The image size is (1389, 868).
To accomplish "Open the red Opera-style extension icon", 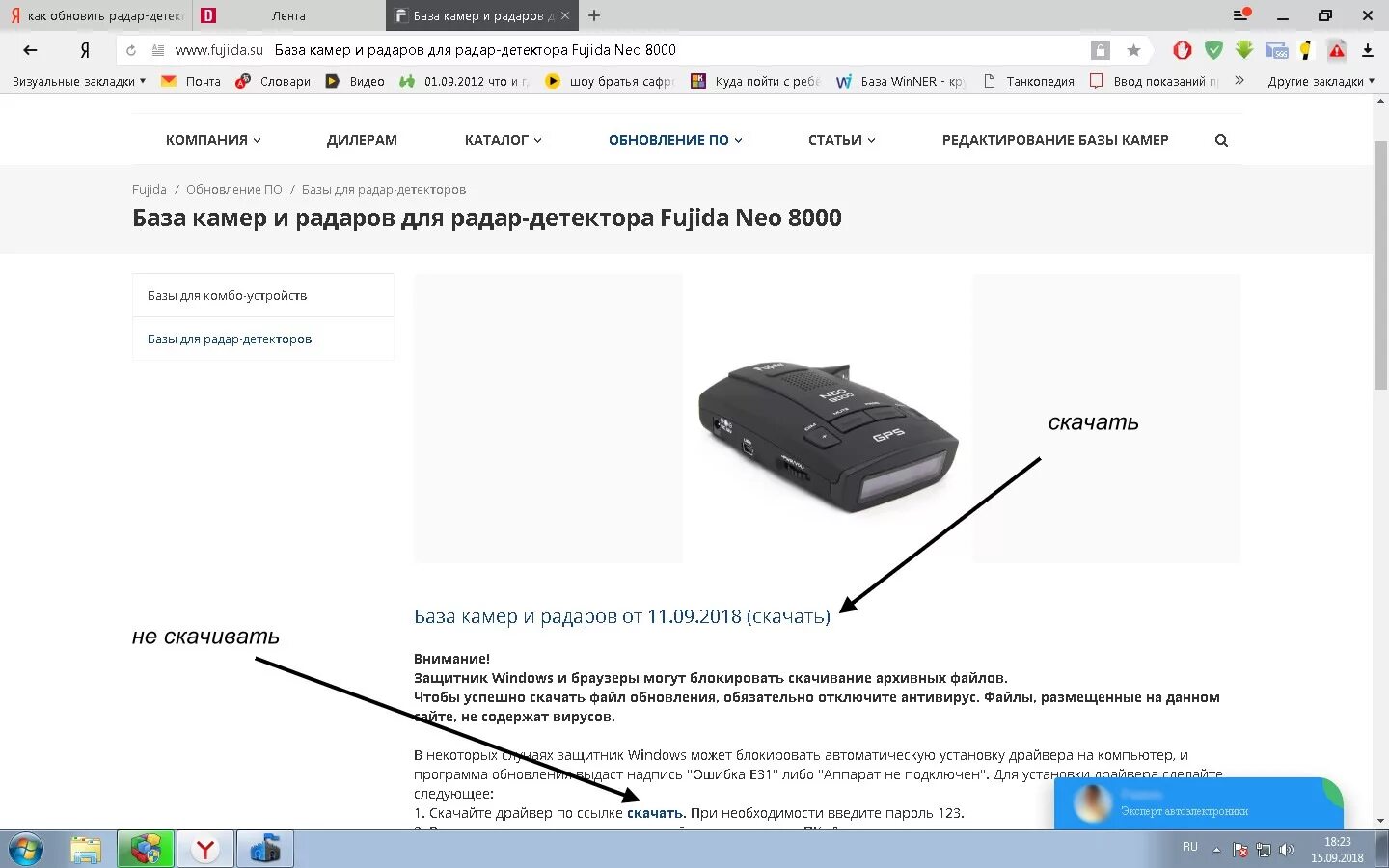I will [1183, 50].
